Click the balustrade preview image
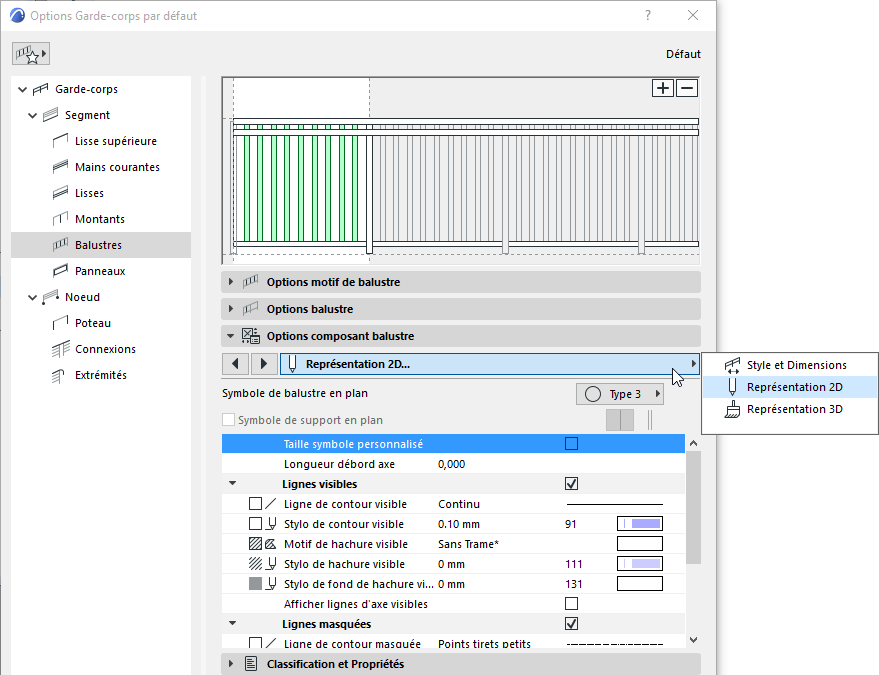Screen dimensions: 879x675 click(x=461, y=170)
